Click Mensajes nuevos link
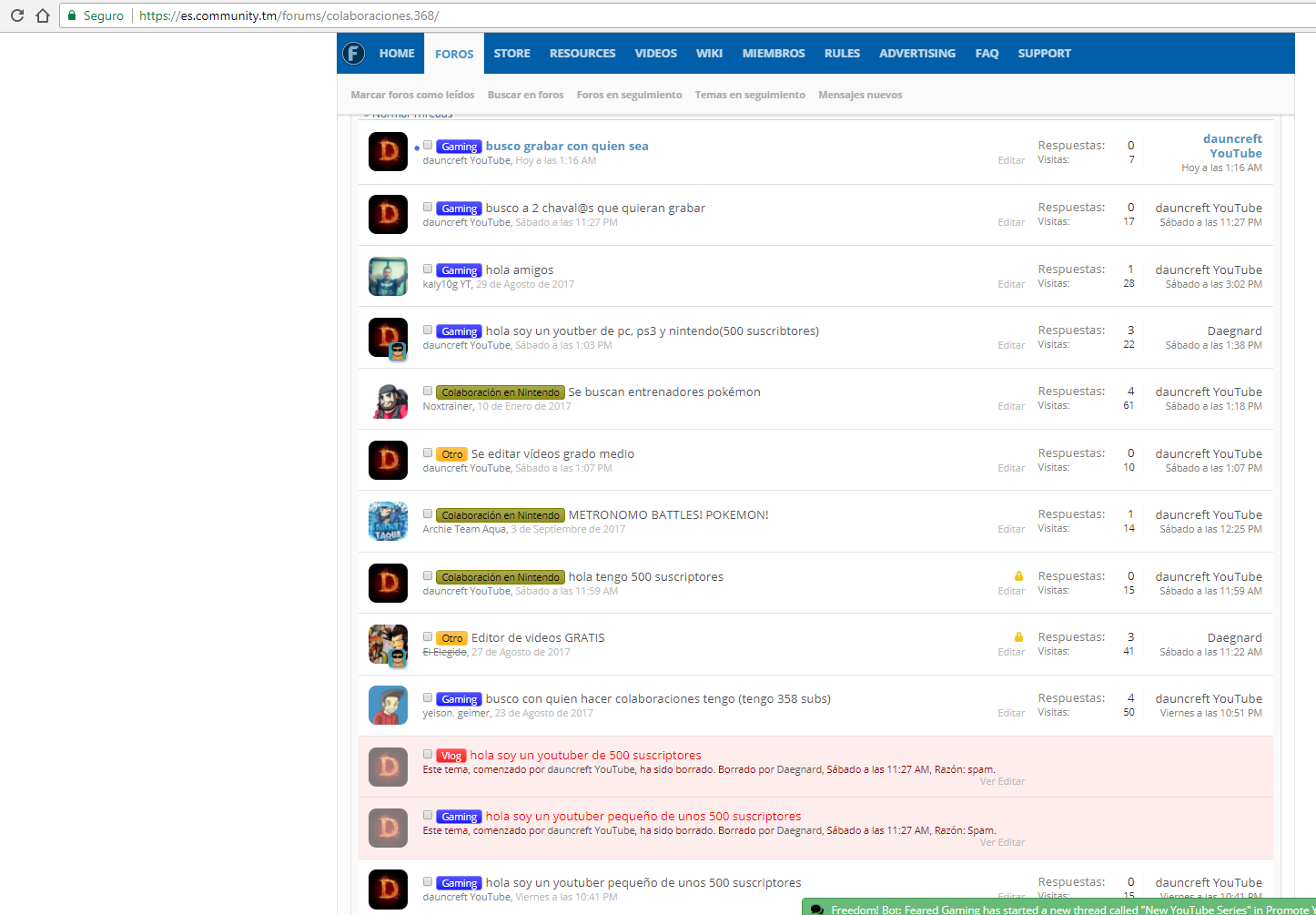 [860, 95]
